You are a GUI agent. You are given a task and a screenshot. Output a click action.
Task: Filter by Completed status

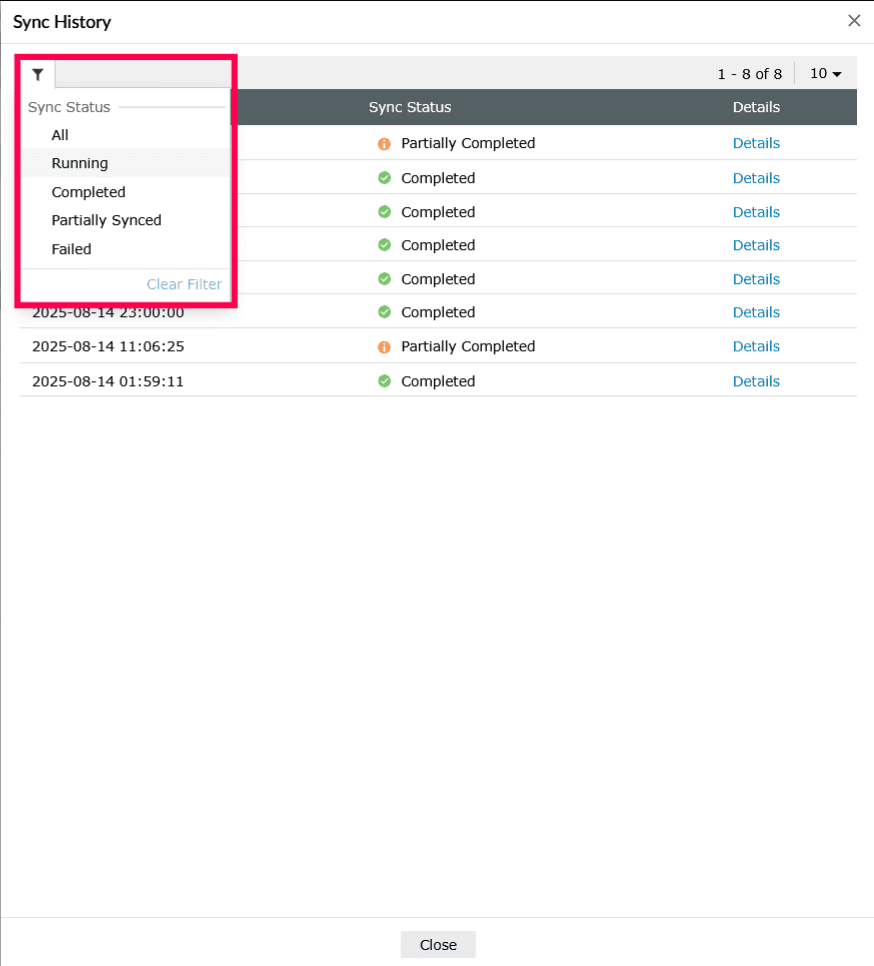tap(88, 192)
